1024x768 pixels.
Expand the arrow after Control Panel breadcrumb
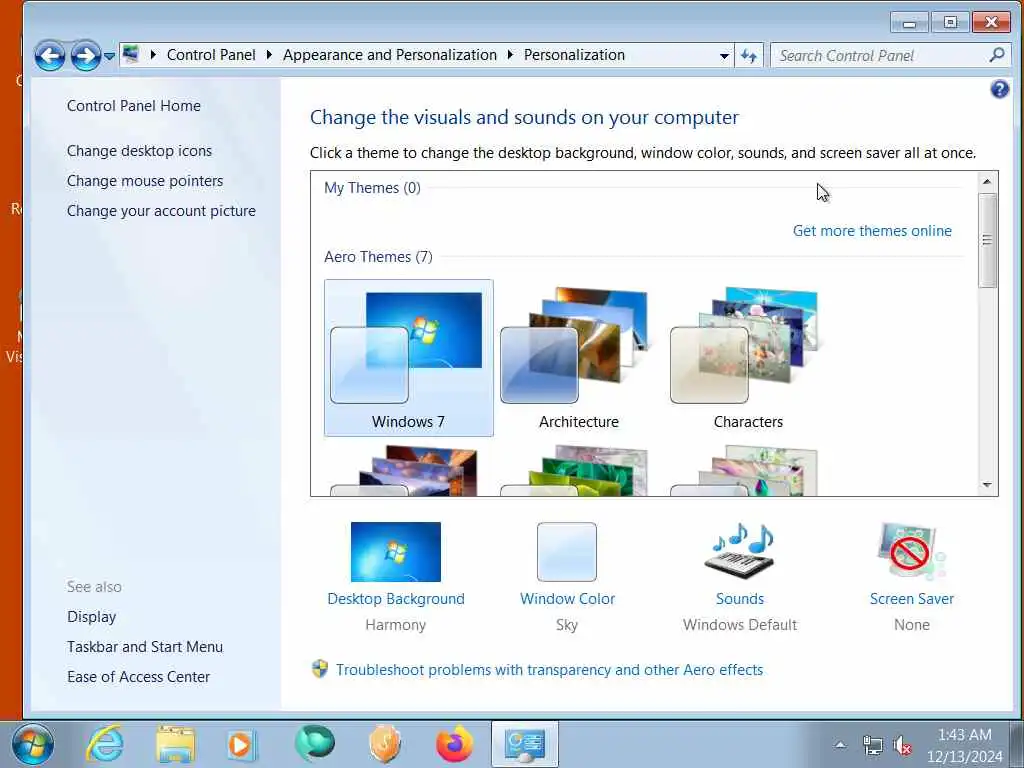(x=269, y=55)
